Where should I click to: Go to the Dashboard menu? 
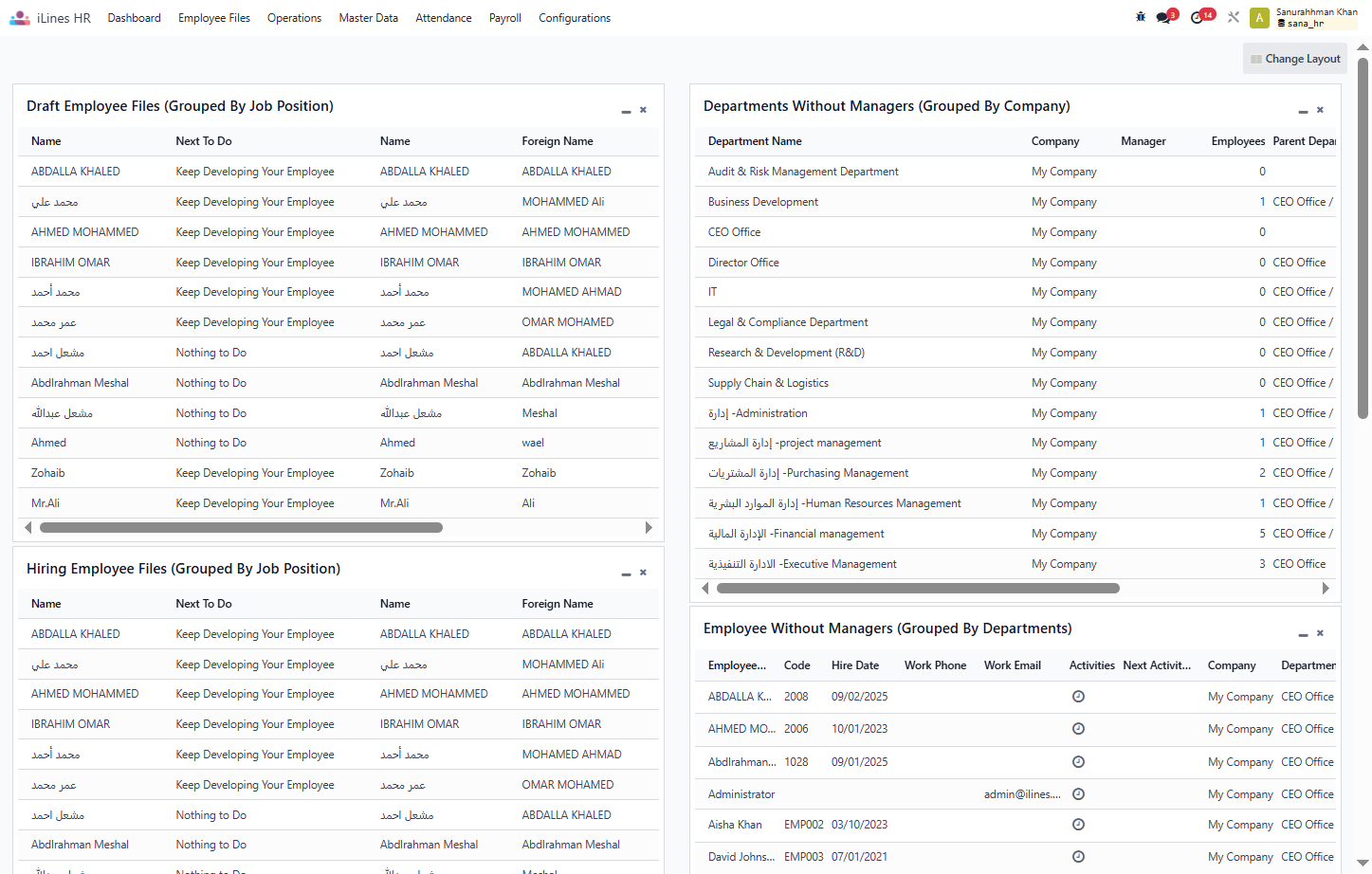coord(134,18)
